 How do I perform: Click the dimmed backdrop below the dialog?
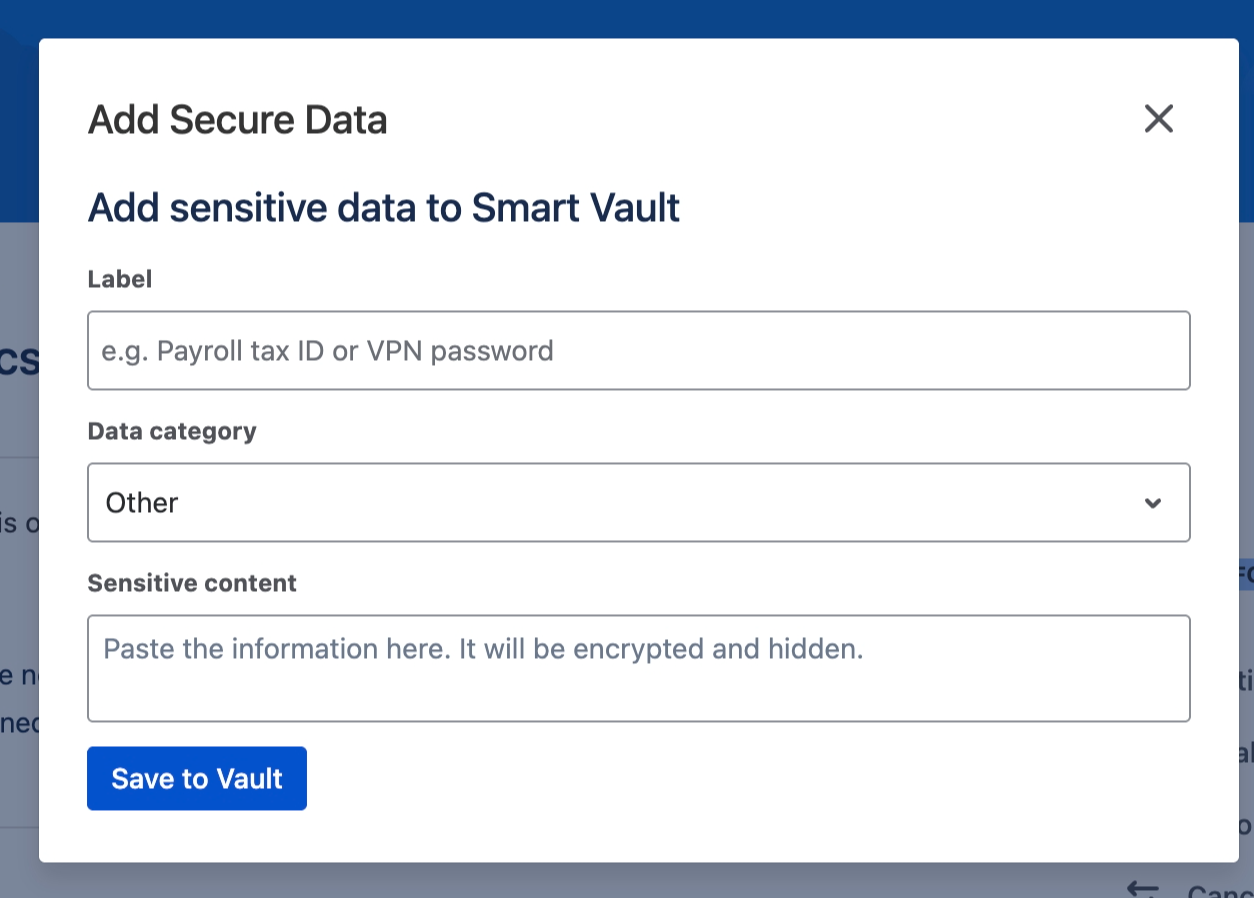(600, 881)
